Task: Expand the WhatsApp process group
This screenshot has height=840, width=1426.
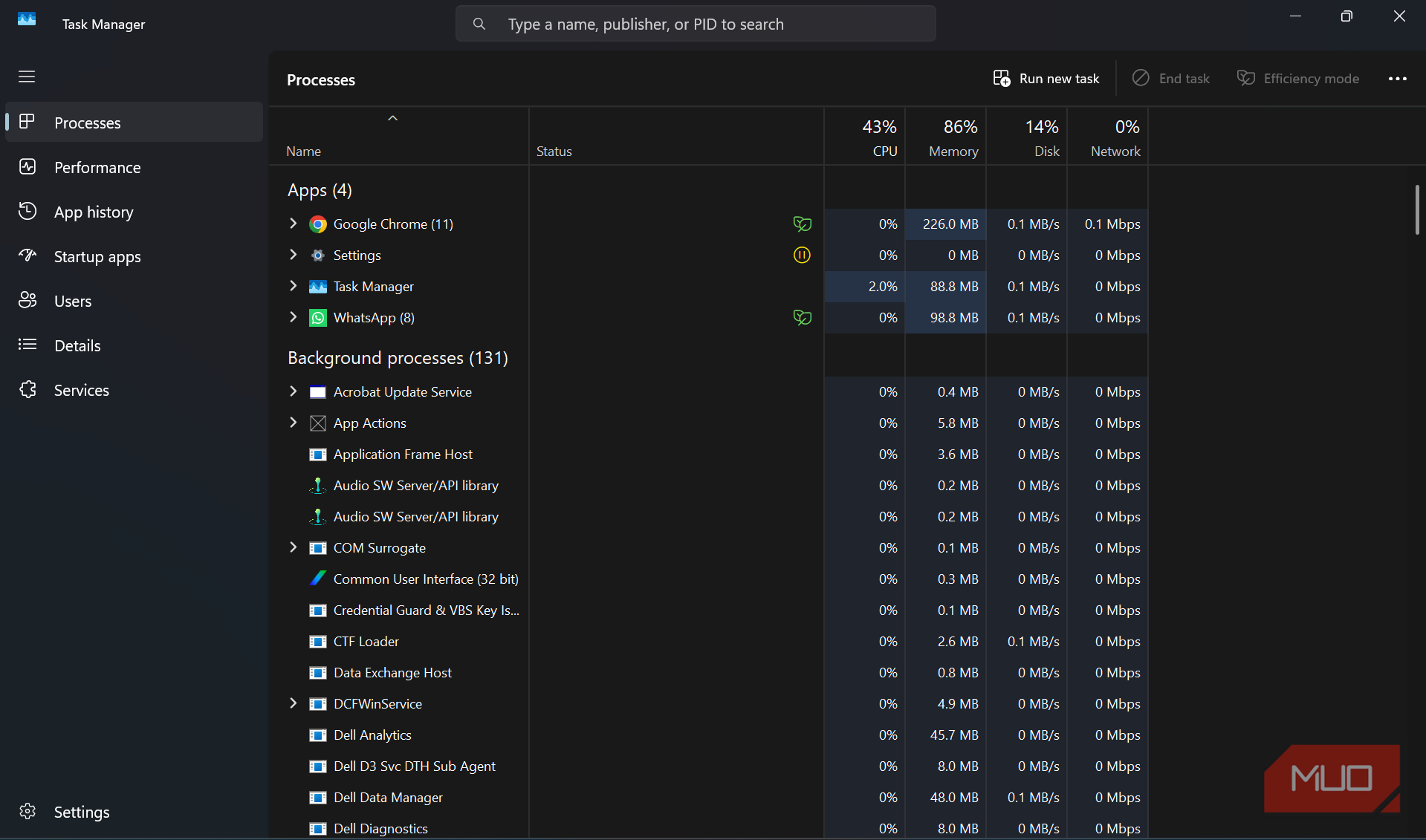Action: click(293, 317)
